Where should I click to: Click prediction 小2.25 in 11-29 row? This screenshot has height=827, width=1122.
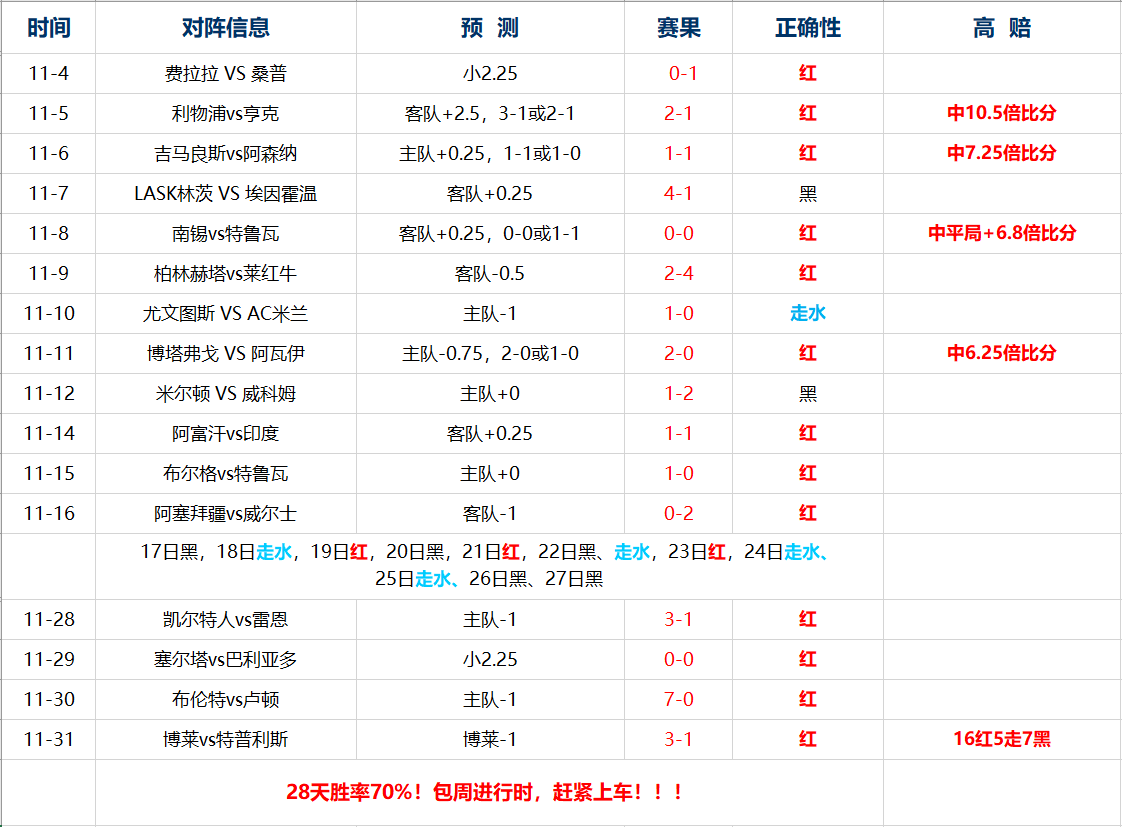point(489,660)
